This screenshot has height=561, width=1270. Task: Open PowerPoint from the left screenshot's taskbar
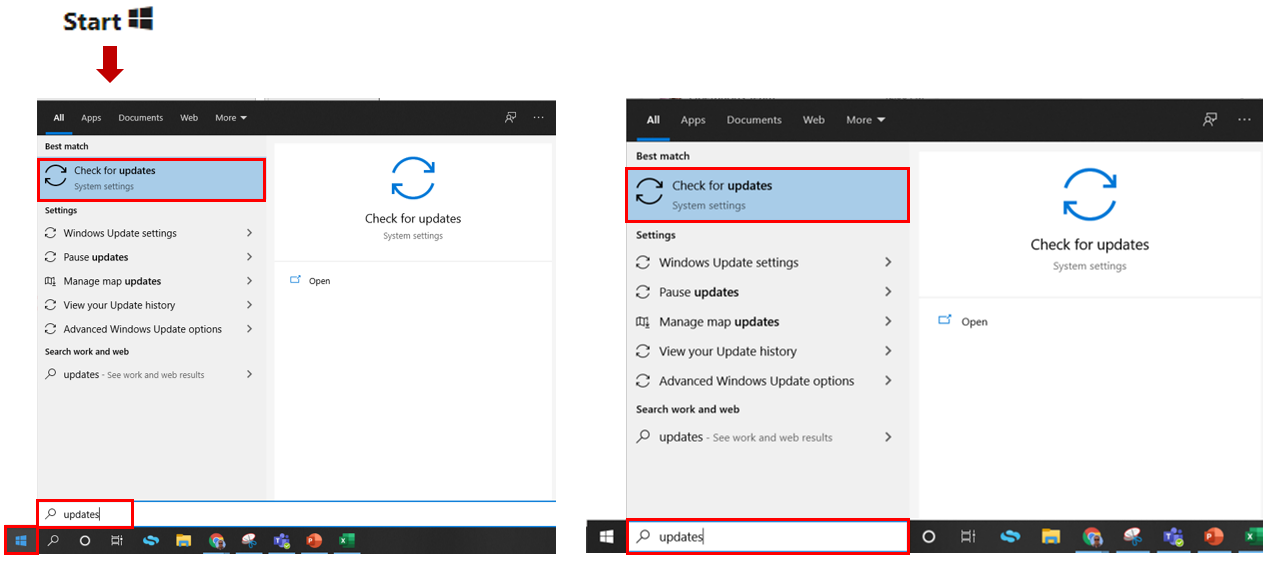[314, 540]
